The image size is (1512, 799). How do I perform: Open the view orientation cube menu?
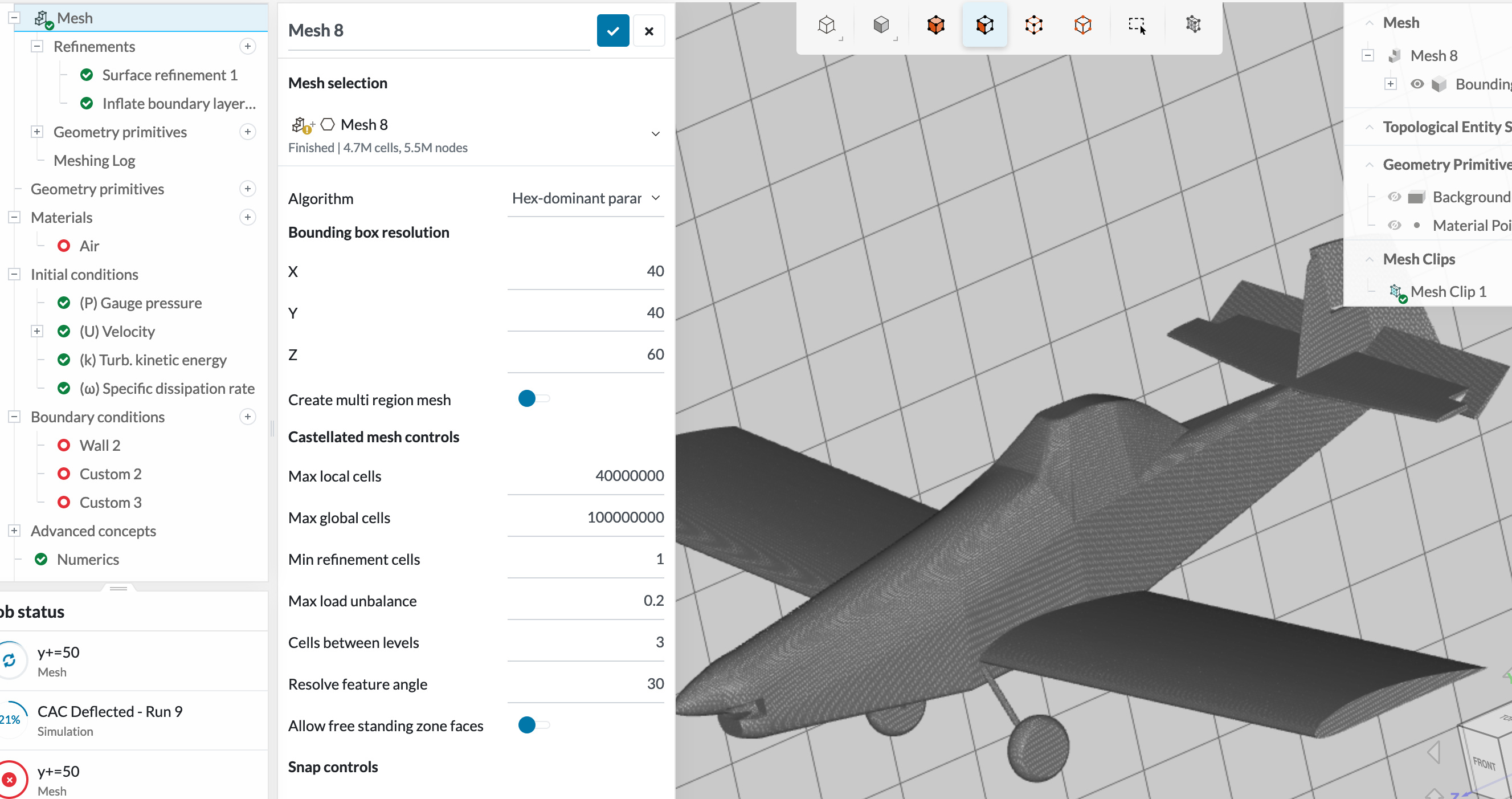(x=827, y=25)
